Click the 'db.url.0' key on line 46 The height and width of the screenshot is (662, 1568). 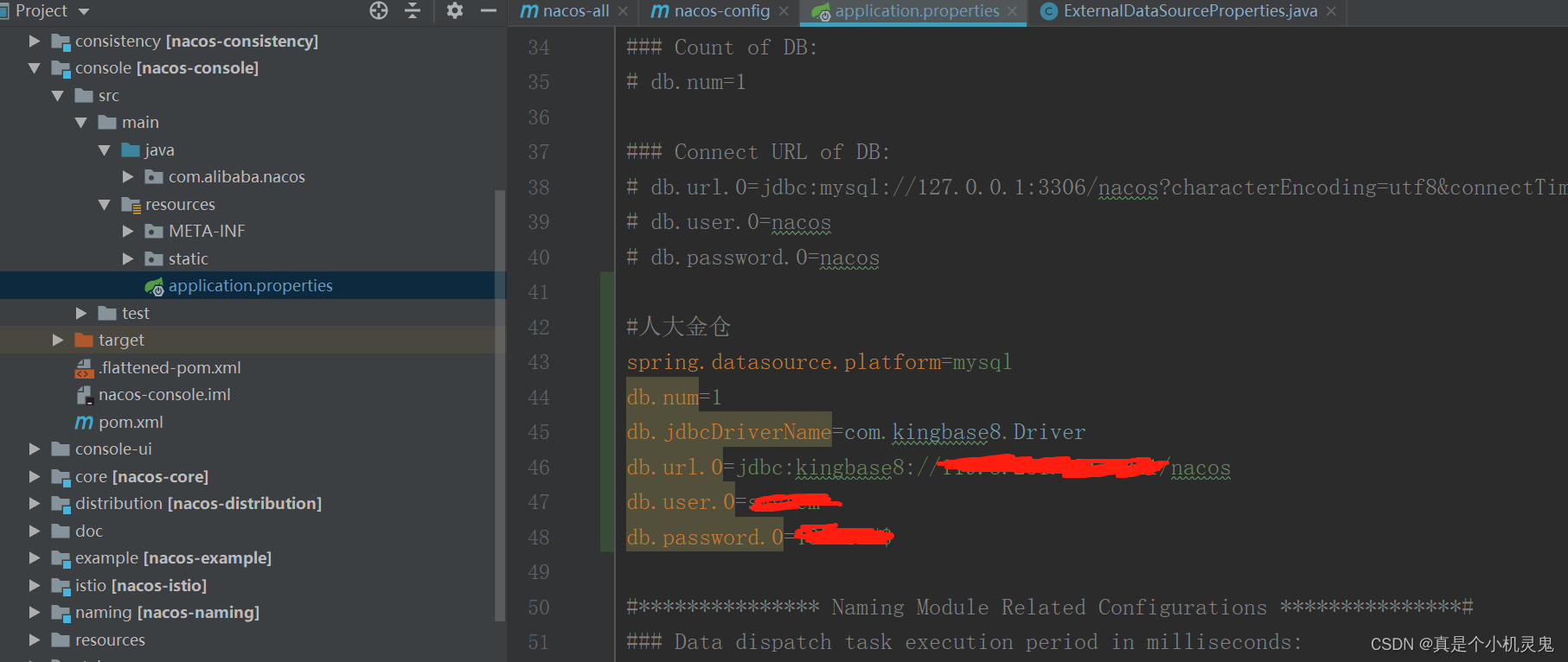pos(675,468)
